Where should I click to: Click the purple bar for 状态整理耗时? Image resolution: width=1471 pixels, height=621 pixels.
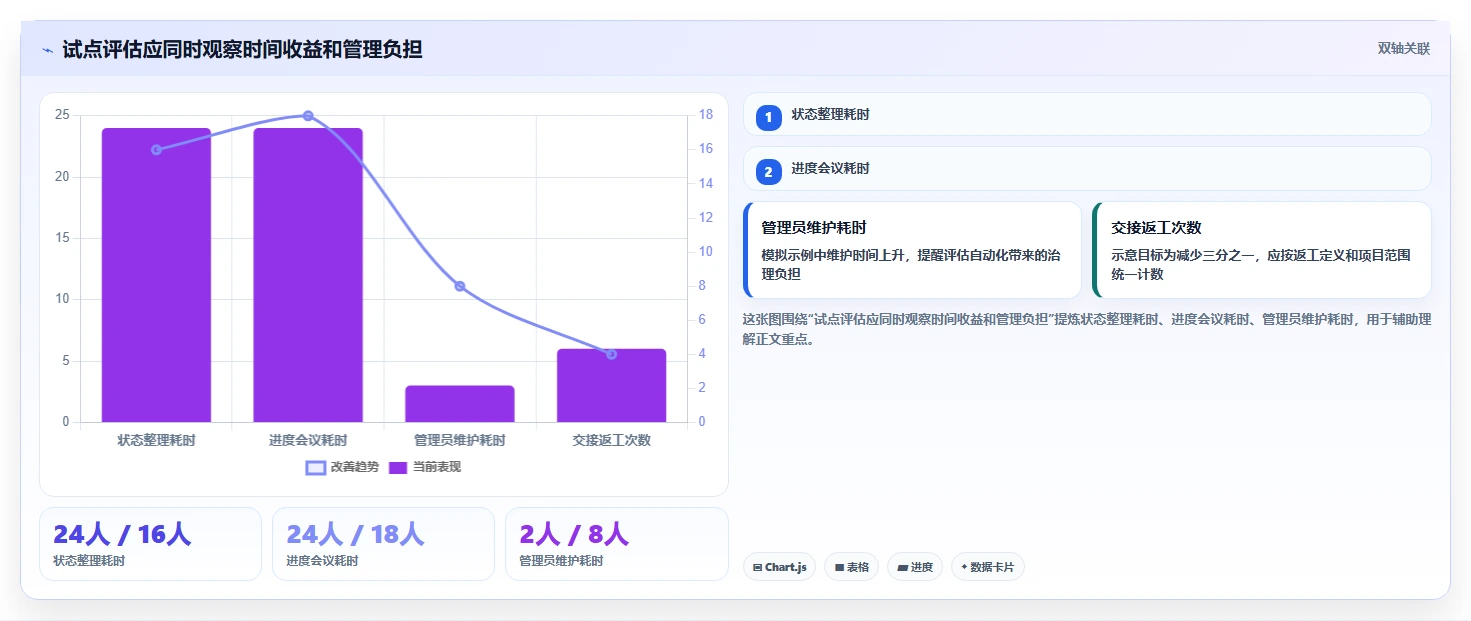pos(156,275)
